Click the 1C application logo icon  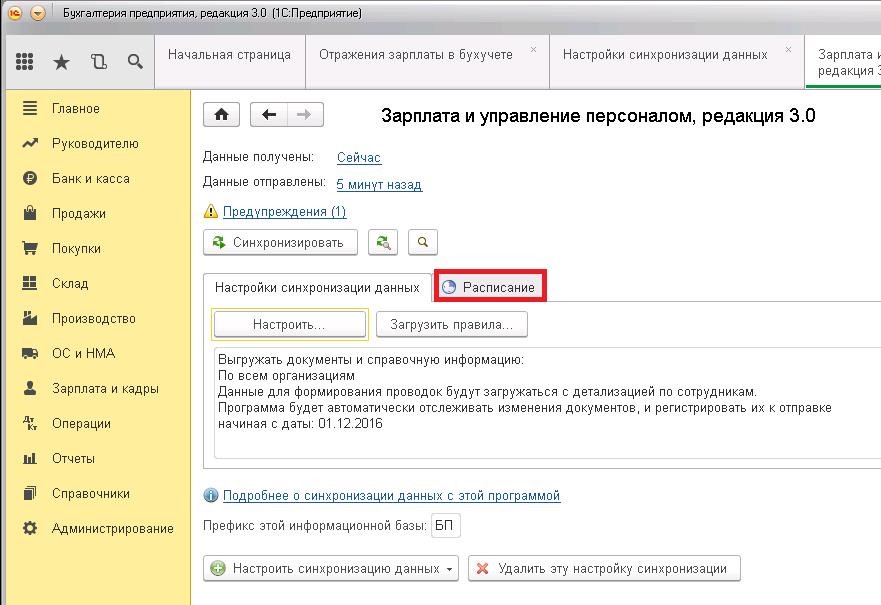(x=15, y=12)
